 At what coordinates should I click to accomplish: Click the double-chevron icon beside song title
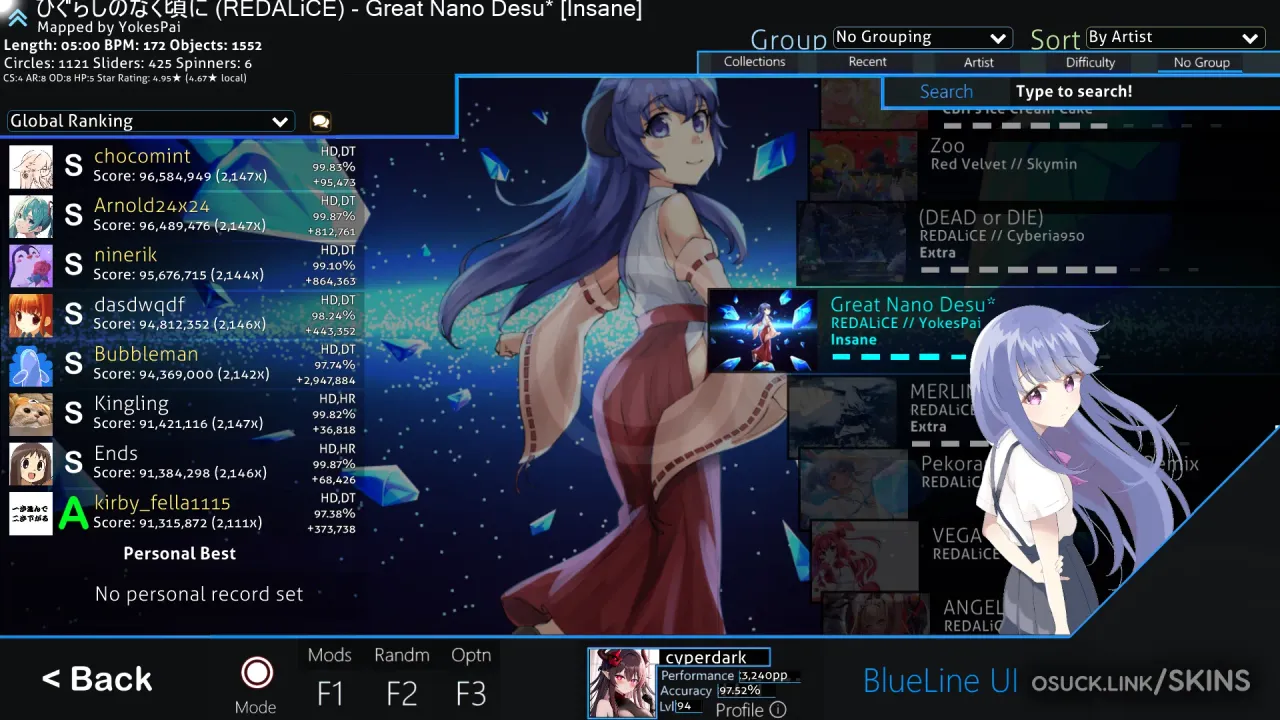[17, 17]
